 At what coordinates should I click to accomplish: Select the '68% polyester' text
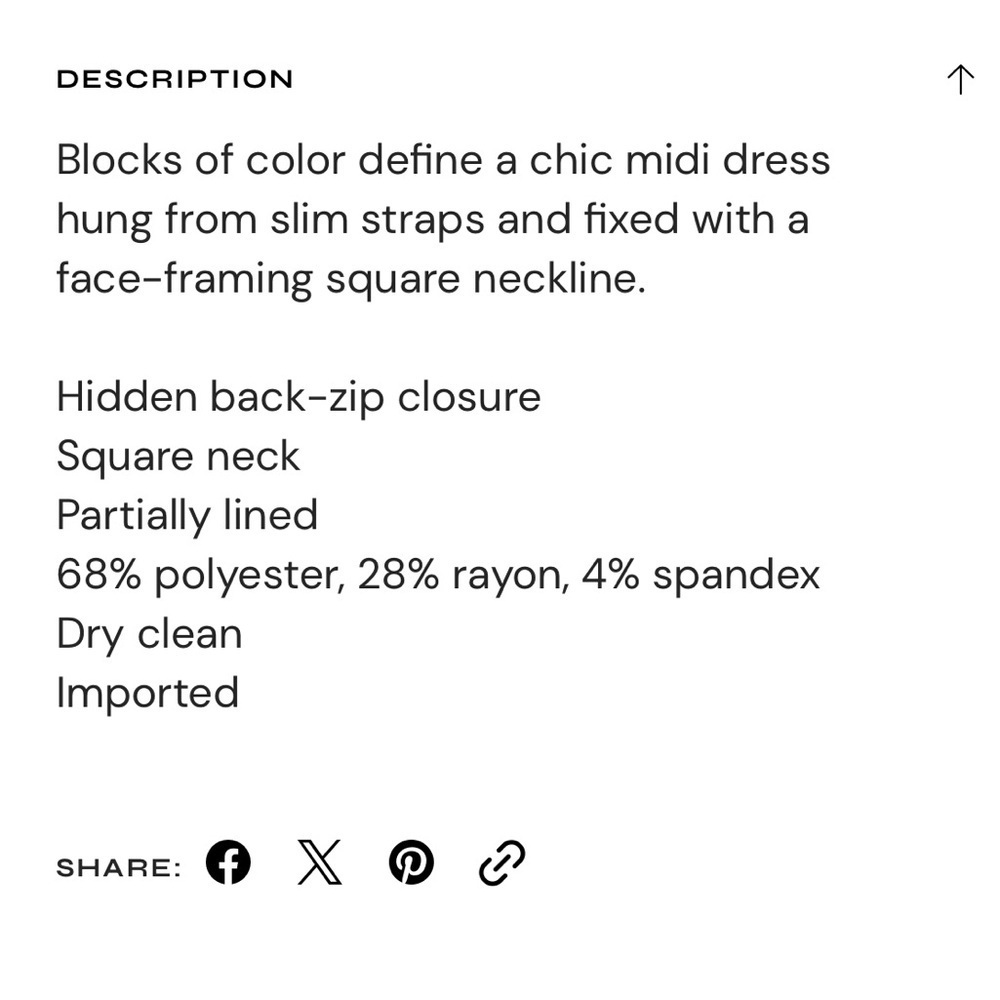pos(201,575)
